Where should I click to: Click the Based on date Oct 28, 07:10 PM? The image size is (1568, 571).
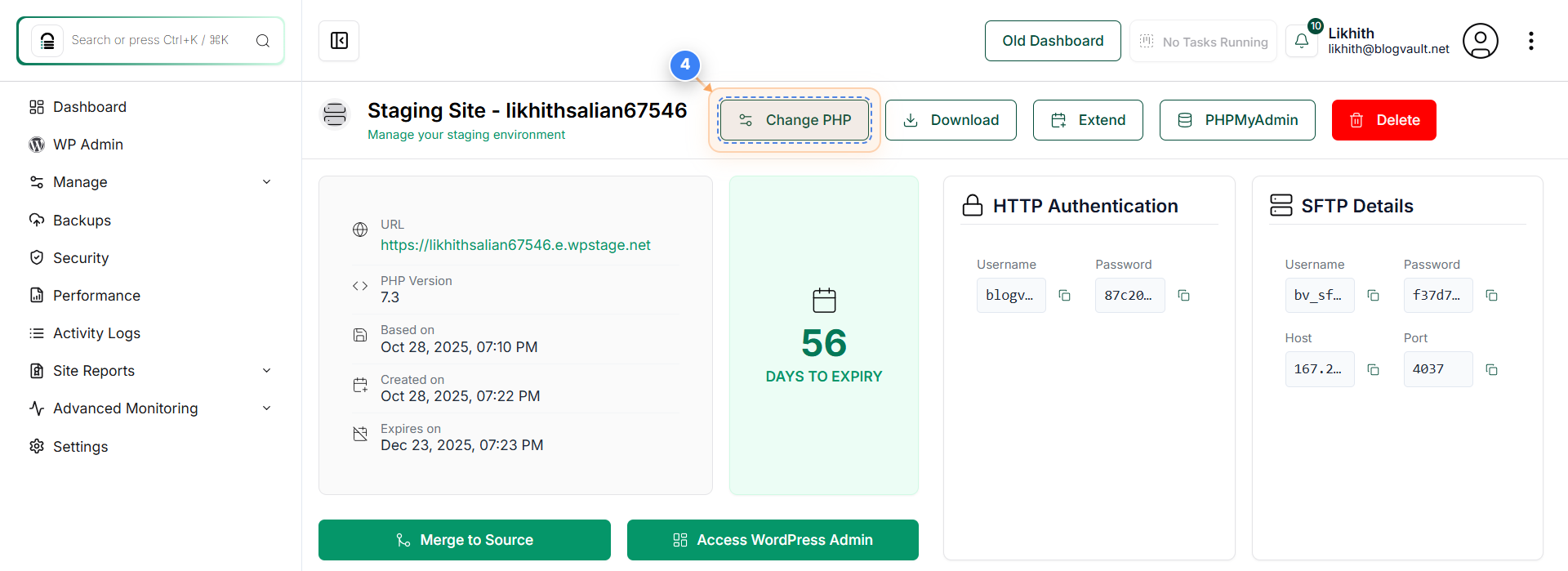pos(459,347)
